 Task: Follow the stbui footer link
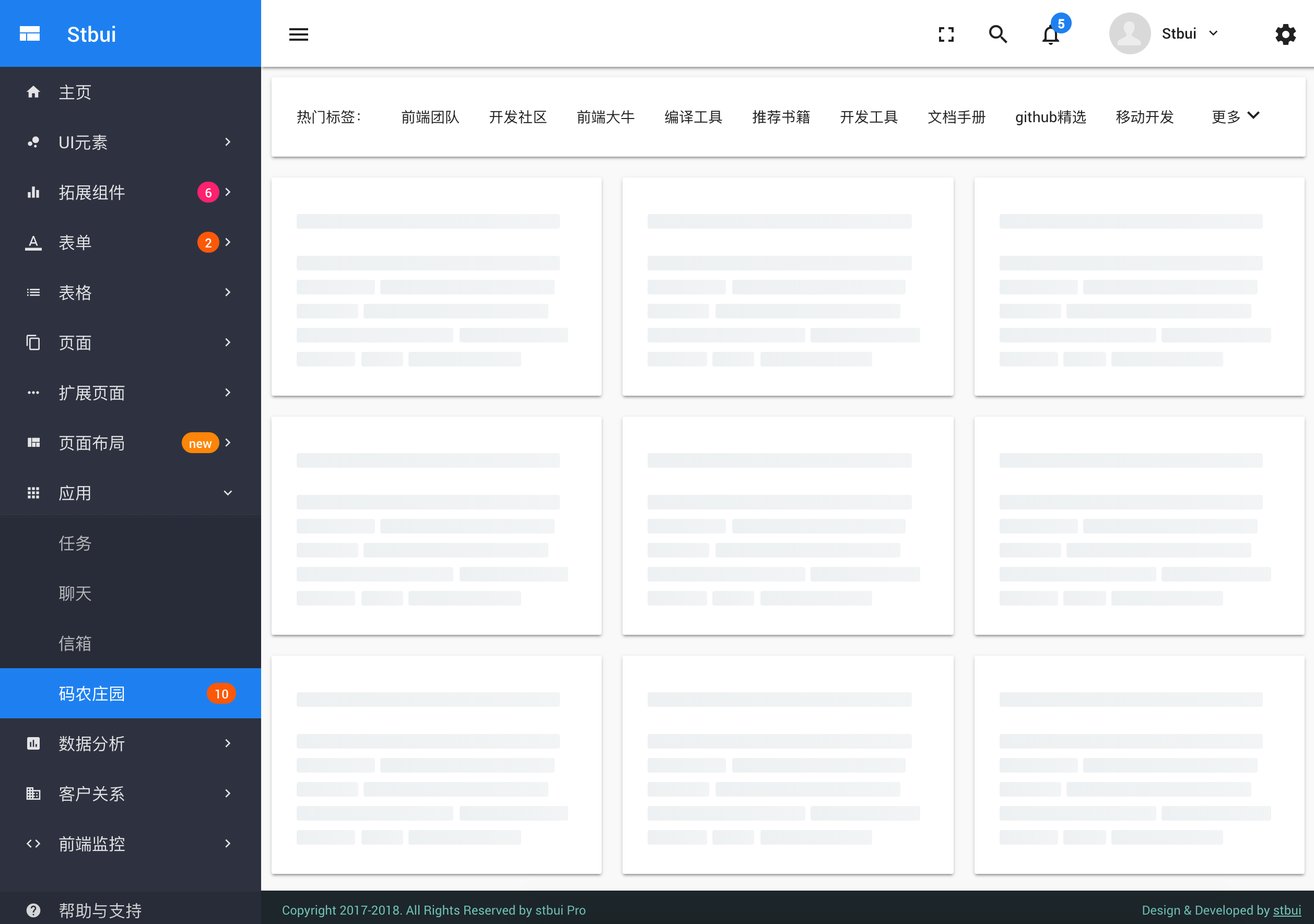pos(1286,910)
